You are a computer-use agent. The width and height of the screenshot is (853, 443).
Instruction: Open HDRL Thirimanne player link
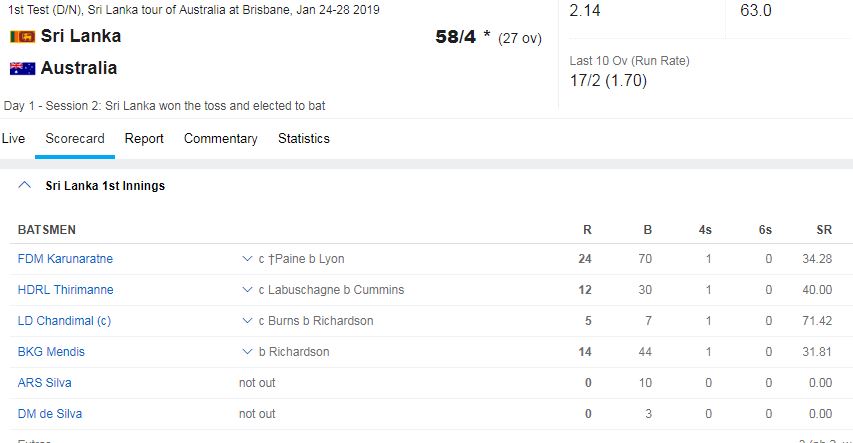(65, 290)
